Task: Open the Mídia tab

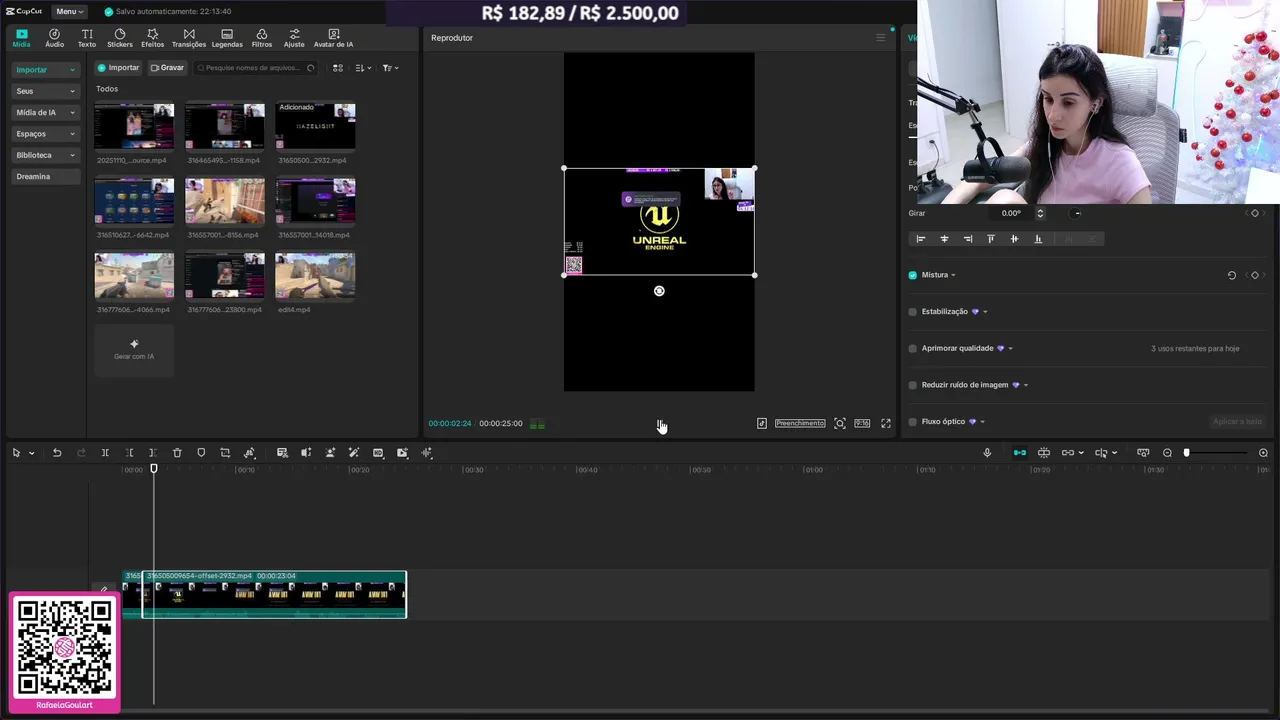Action: tap(21, 38)
